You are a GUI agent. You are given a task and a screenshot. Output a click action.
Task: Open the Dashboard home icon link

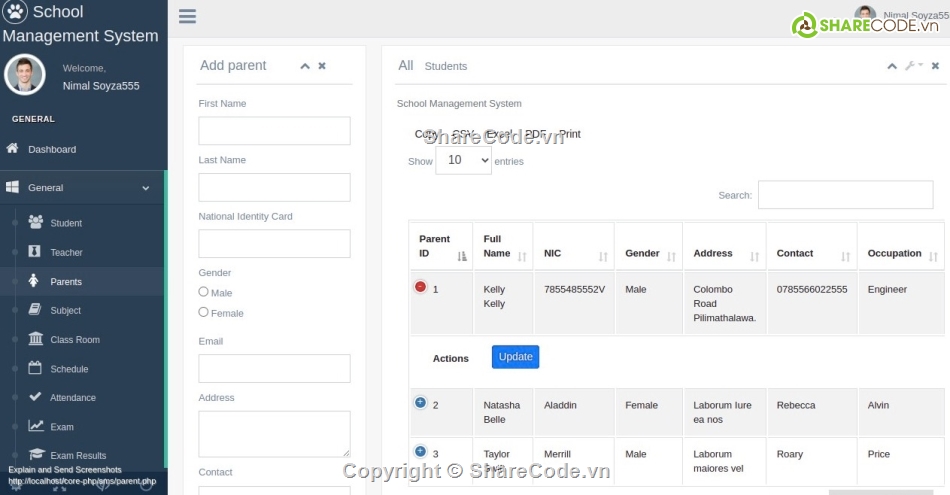coord(13,149)
